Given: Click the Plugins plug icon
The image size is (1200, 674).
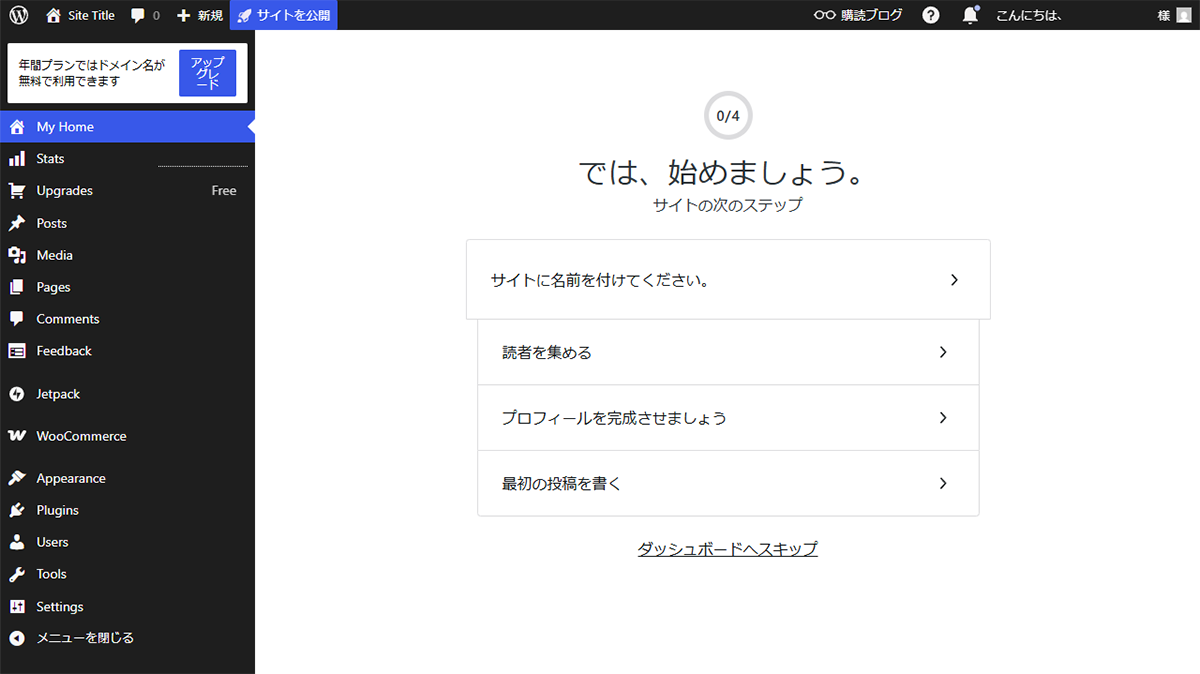Looking at the screenshot, I should 17,510.
